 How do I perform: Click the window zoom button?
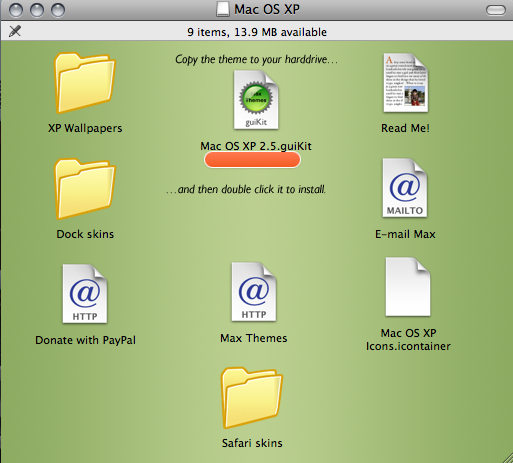[x=58, y=10]
